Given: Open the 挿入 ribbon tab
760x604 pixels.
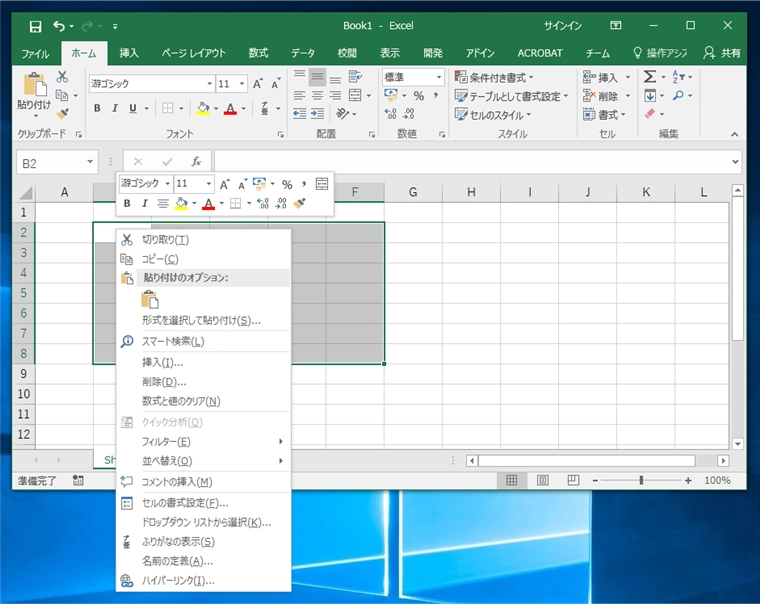Looking at the screenshot, I should pos(129,53).
